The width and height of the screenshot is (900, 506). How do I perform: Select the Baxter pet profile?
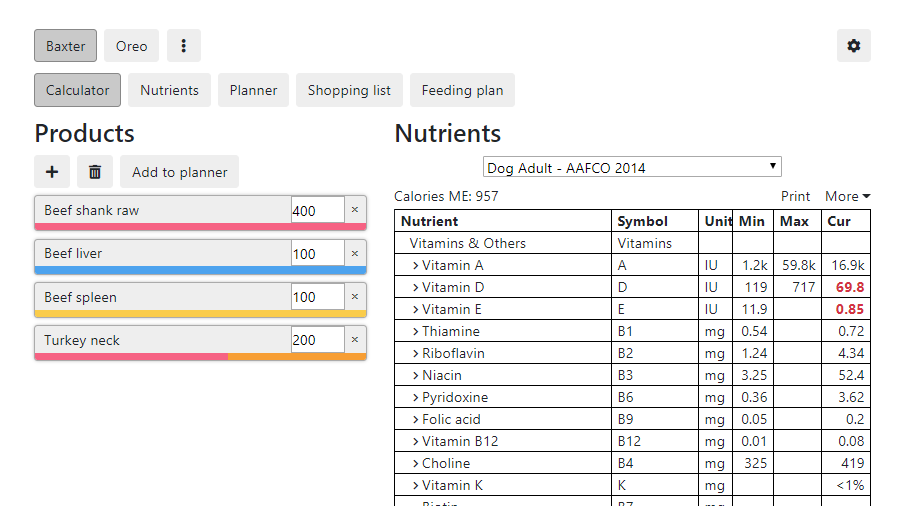click(x=66, y=46)
